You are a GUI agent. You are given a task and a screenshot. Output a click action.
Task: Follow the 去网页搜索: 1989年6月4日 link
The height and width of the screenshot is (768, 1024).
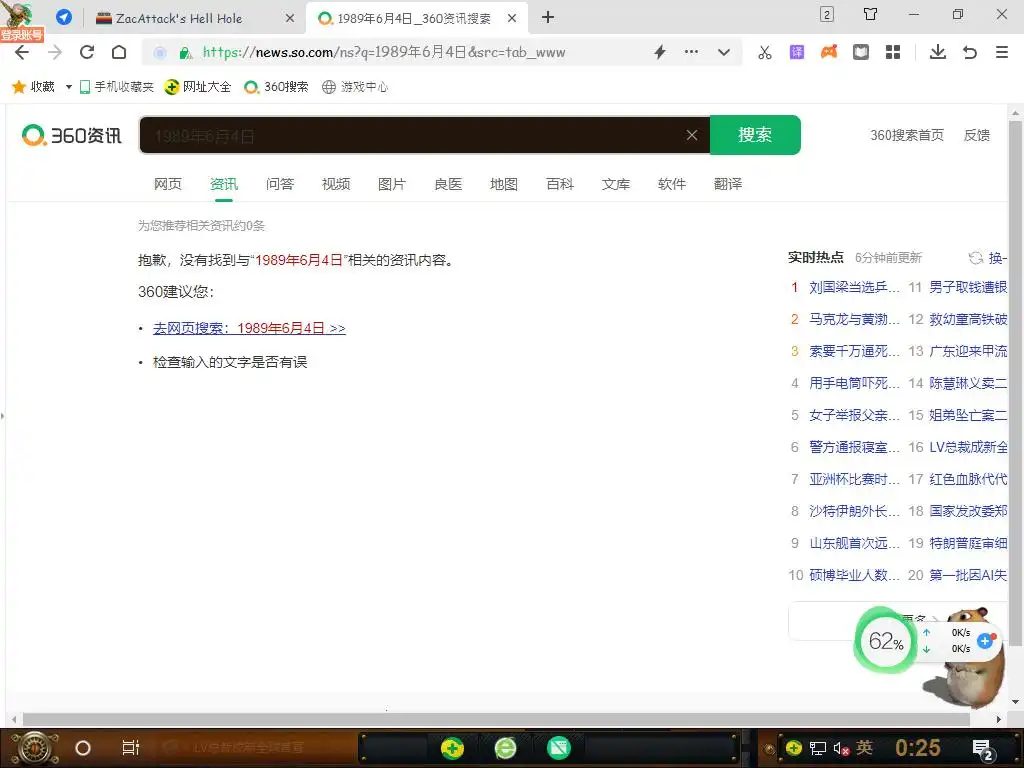click(x=249, y=328)
